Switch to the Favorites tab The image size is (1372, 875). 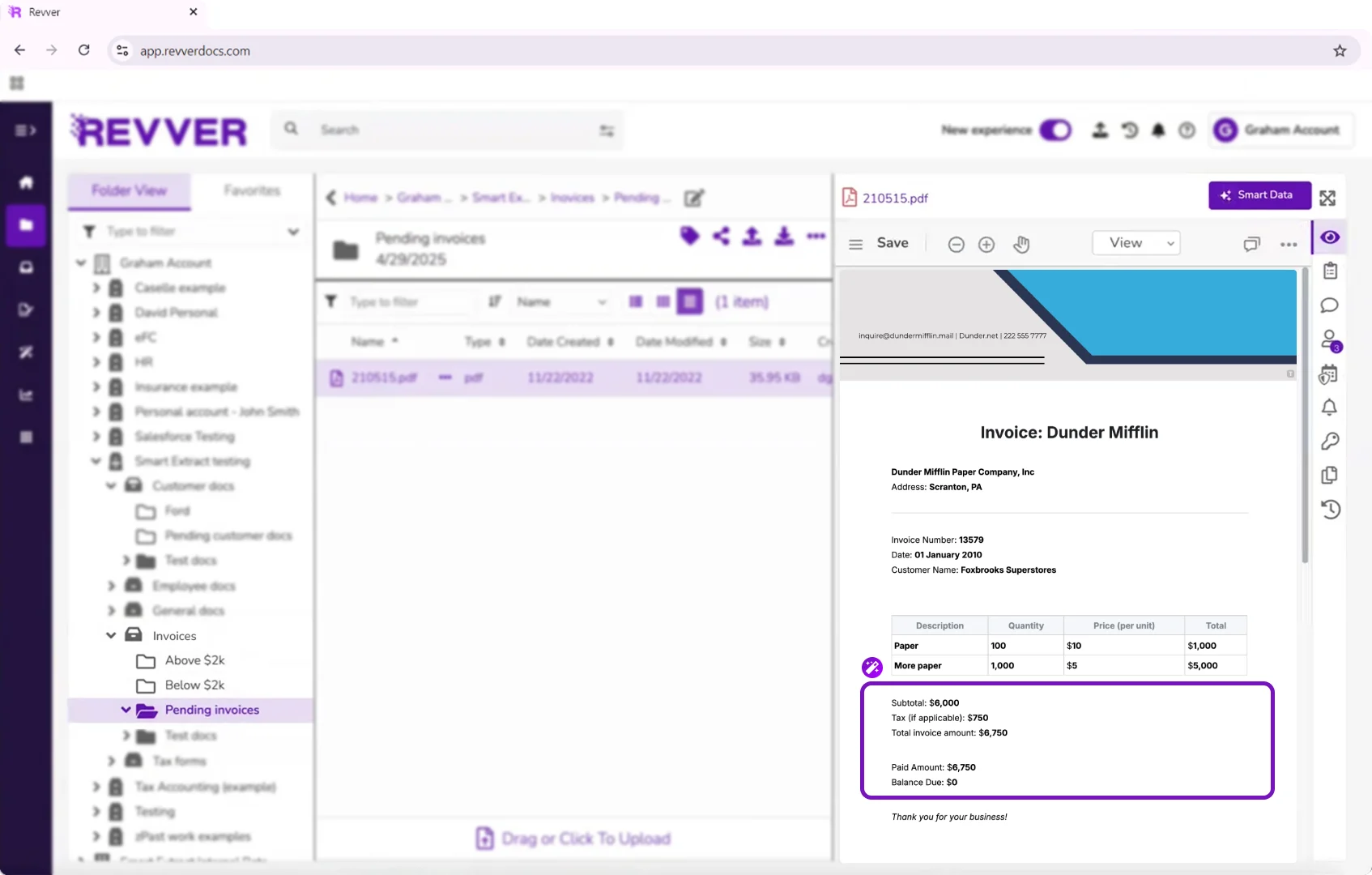(252, 190)
